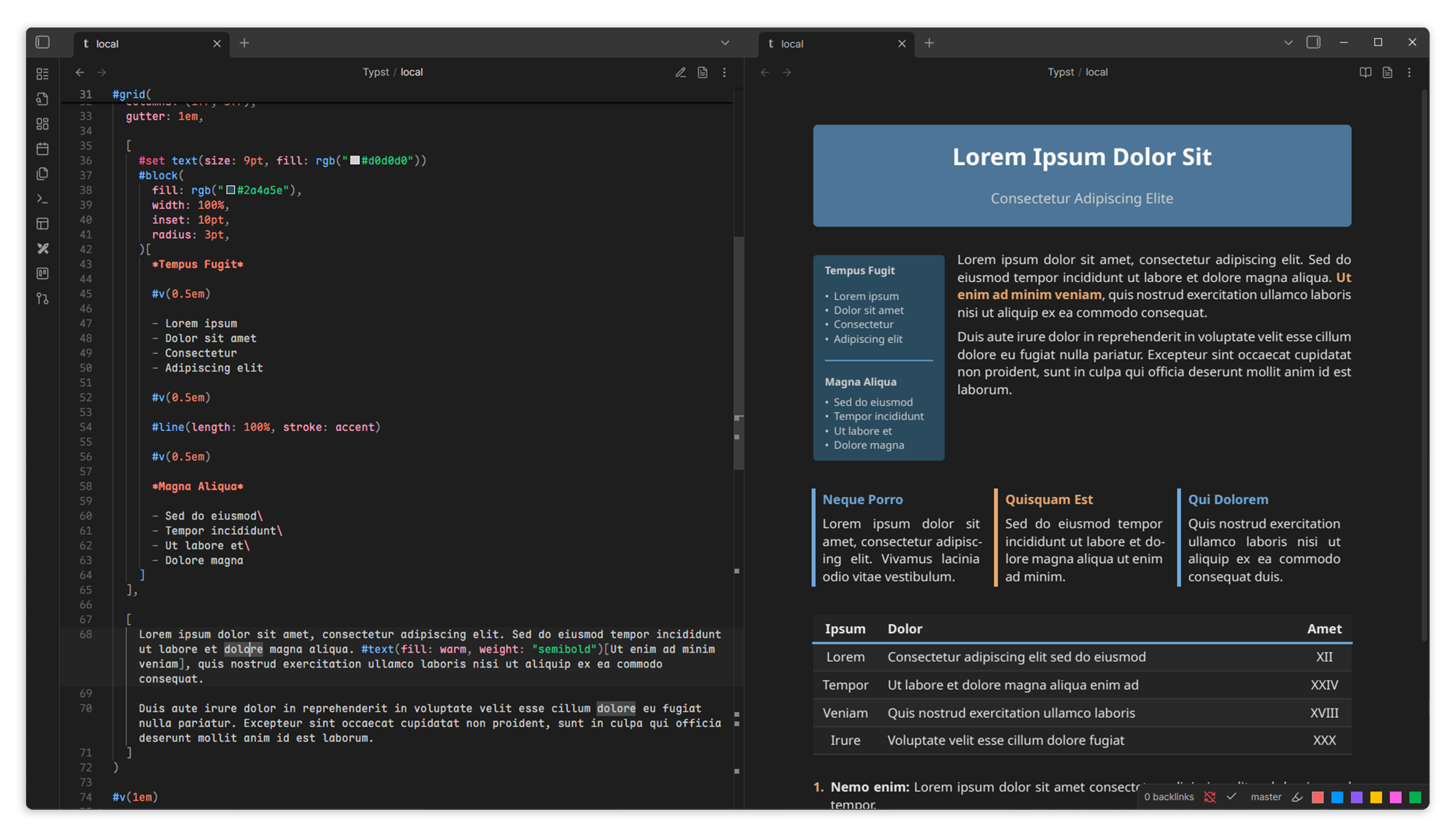Open the command palette terminal icon
Image resolution: width=1453 pixels, height=840 pixels.
(x=42, y=199)
